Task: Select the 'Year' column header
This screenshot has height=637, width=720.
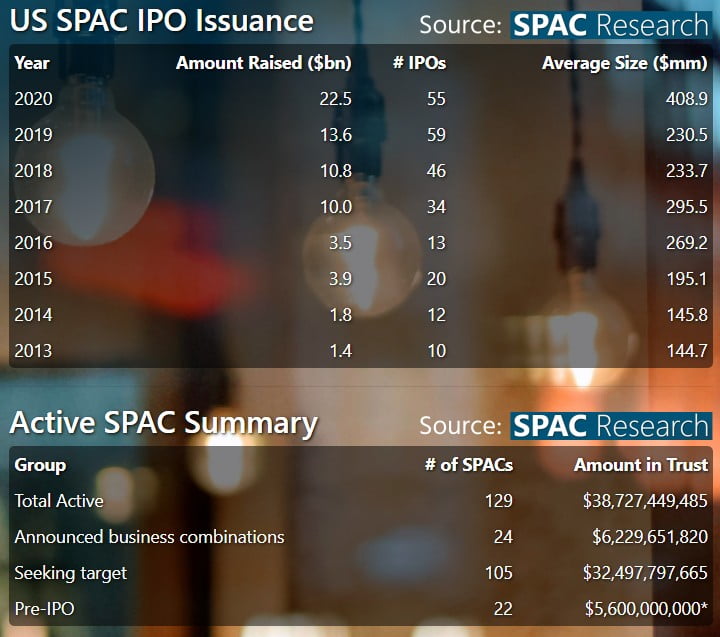Action: (32, 63)
